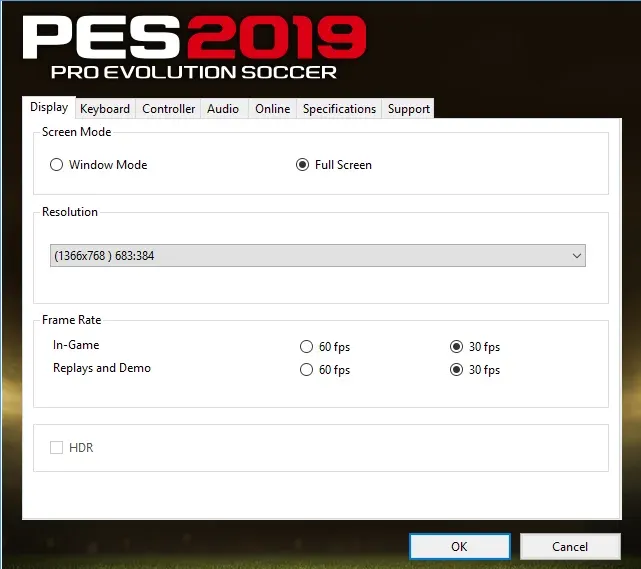Switch to the Support tab
Image resolution: width=641 pixels, height=569 pixels.
pos(408,109)
